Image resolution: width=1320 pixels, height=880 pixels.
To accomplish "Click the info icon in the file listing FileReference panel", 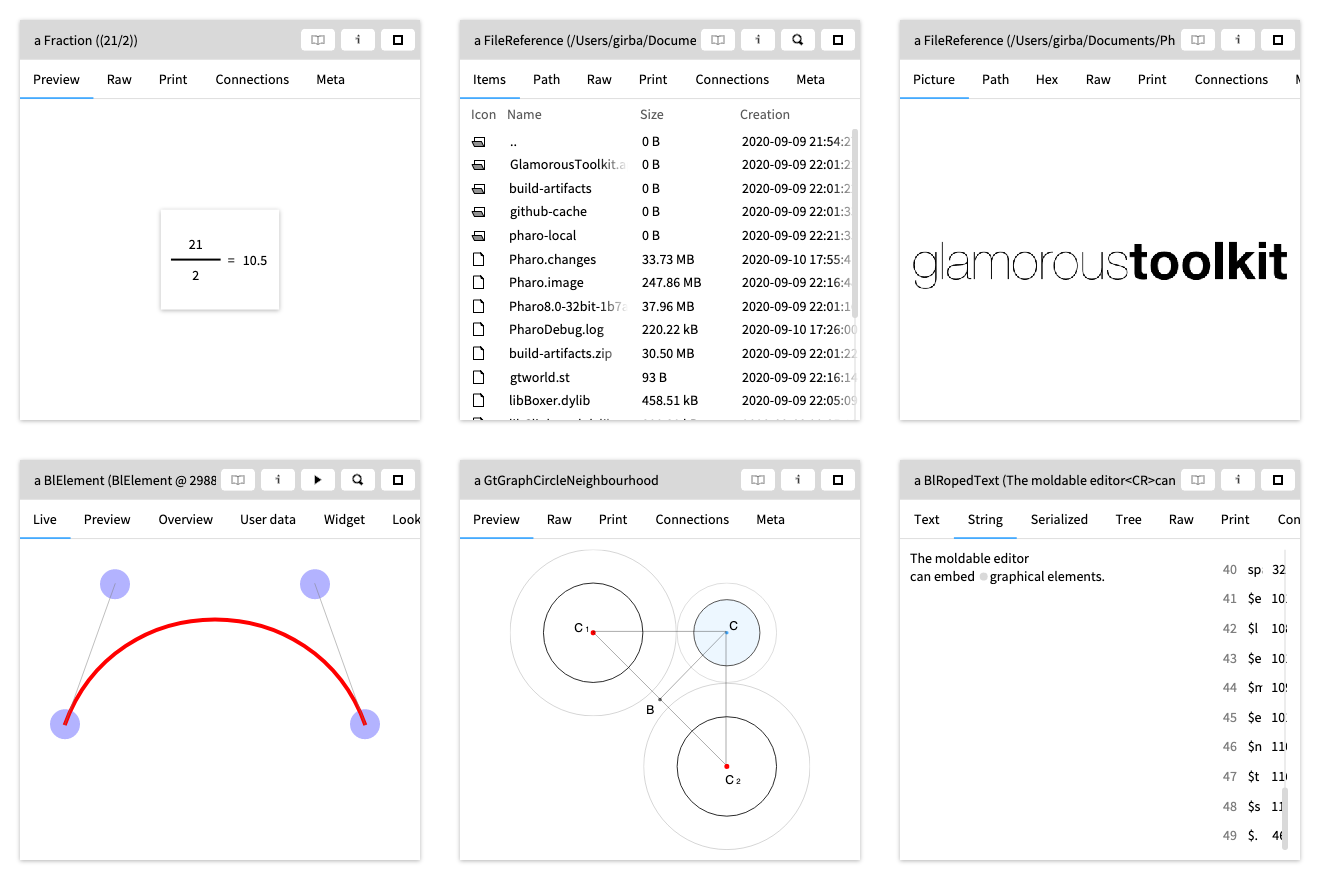I will [758, 40].
